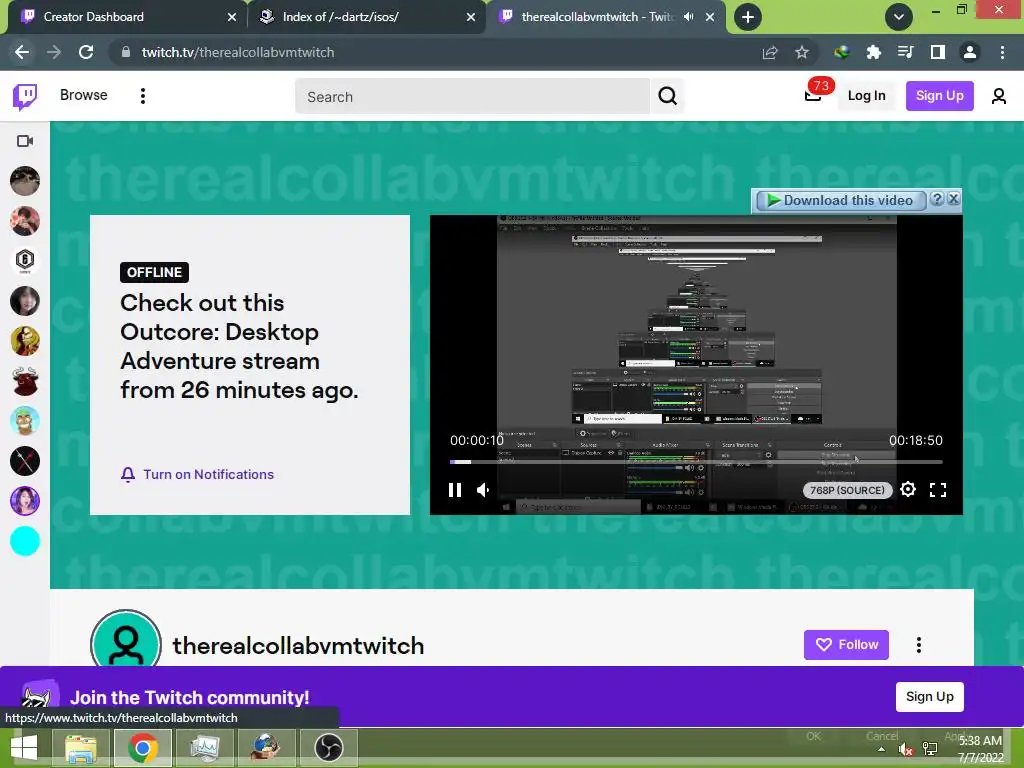Switch to the Index of /~dartz/isos/ tab
Image resolution: width=1024 pixels, height=768 pixels.
pos(366,17)
